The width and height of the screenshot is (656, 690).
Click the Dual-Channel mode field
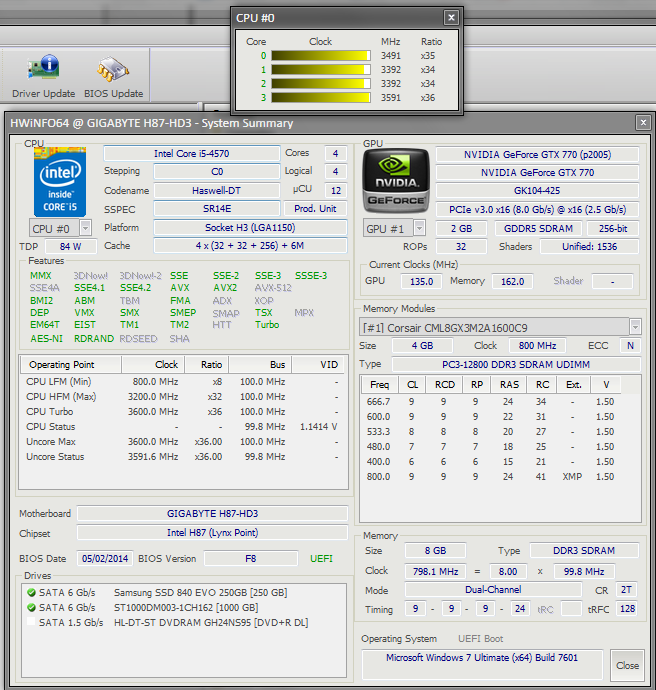point(493,590)
